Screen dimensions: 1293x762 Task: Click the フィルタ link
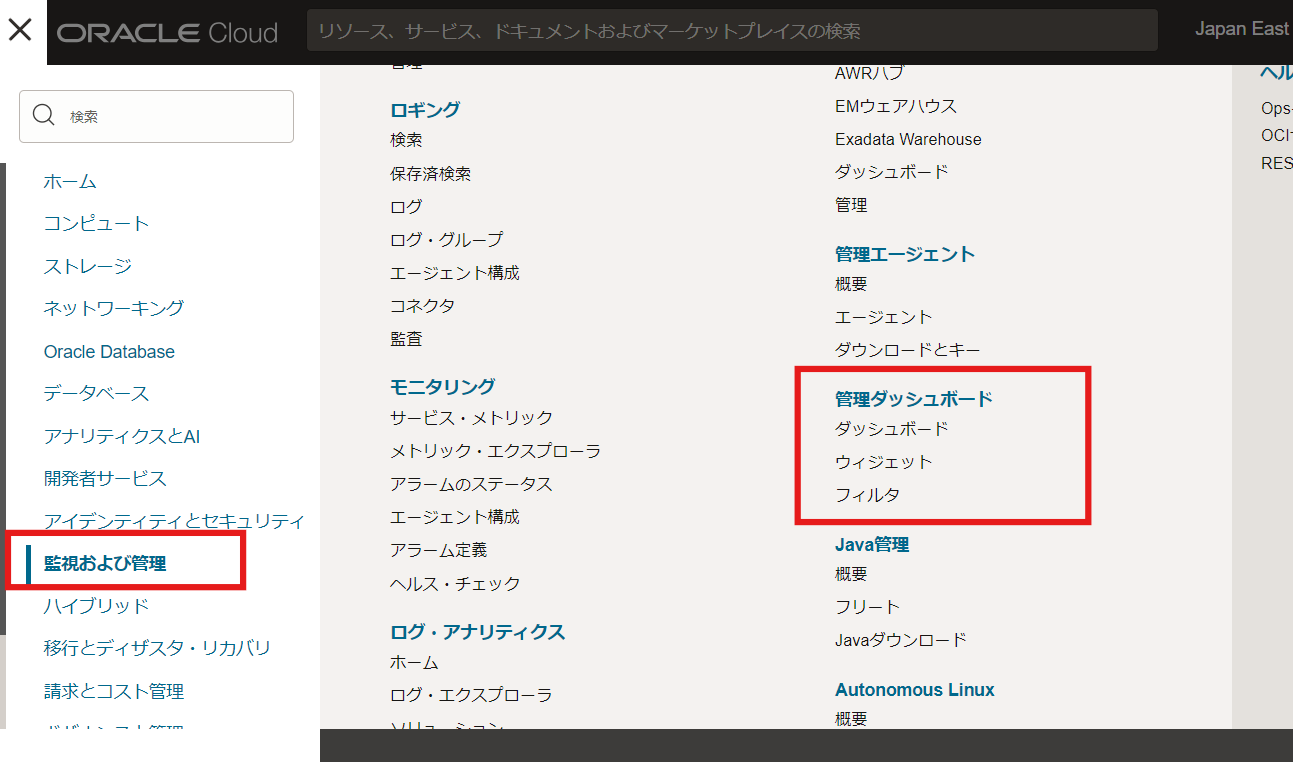(867, 495)
